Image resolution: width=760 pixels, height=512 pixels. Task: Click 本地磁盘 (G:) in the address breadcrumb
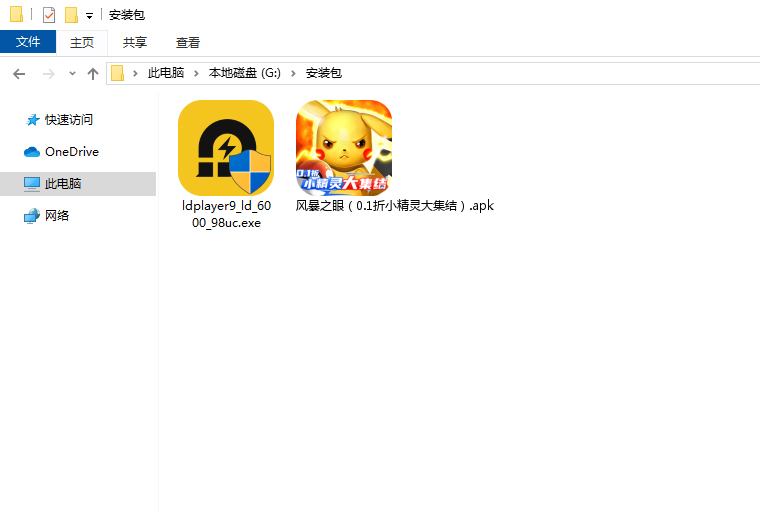tap(245, 74)
